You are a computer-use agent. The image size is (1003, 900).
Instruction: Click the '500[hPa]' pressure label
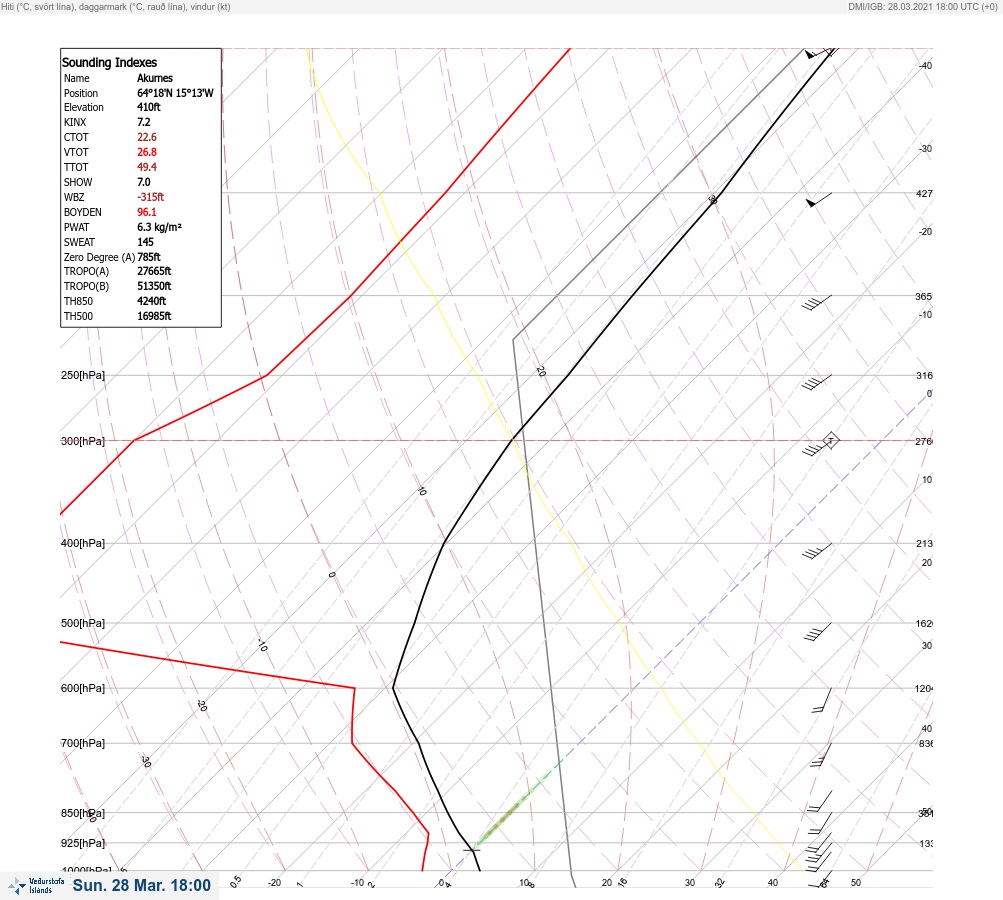point(83,623)
